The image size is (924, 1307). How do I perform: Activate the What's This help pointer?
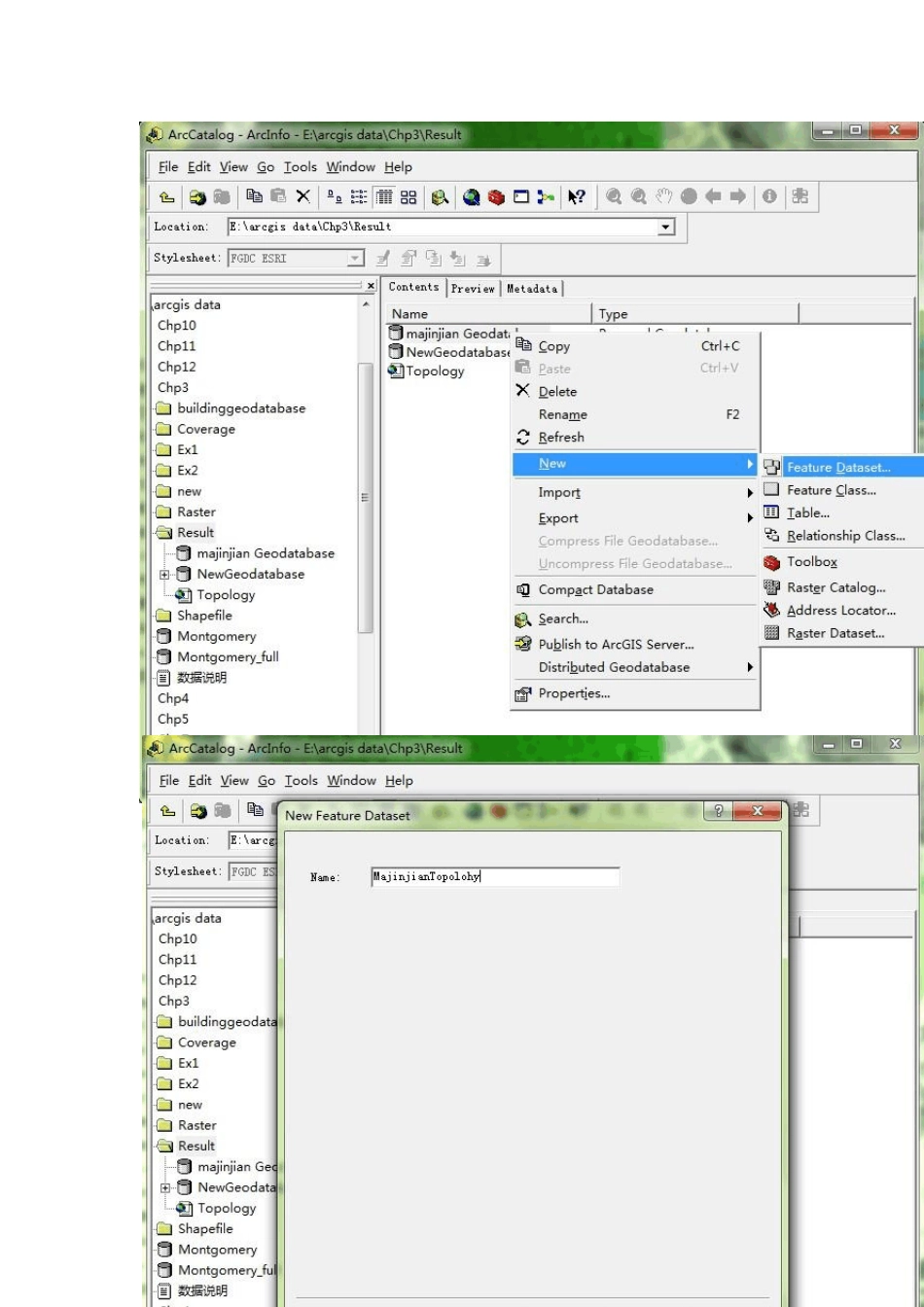click(577, 197)
